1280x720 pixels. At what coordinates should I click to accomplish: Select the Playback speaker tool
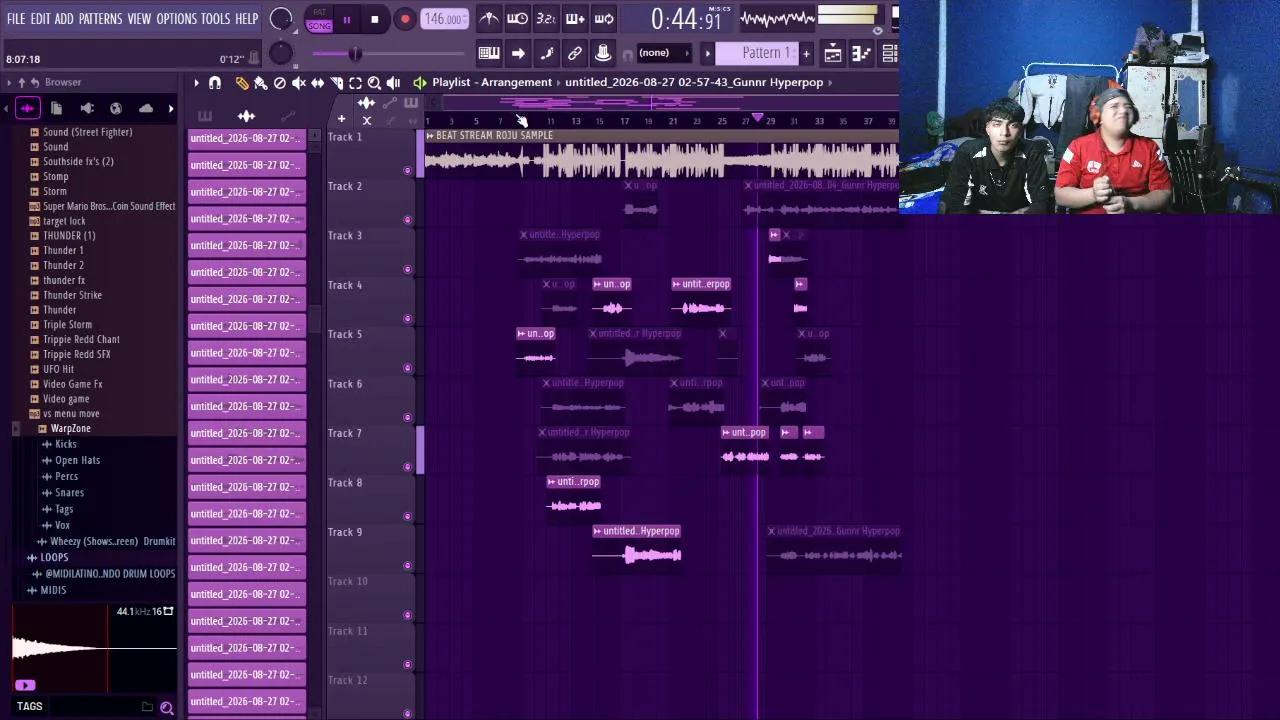[393, 83]
